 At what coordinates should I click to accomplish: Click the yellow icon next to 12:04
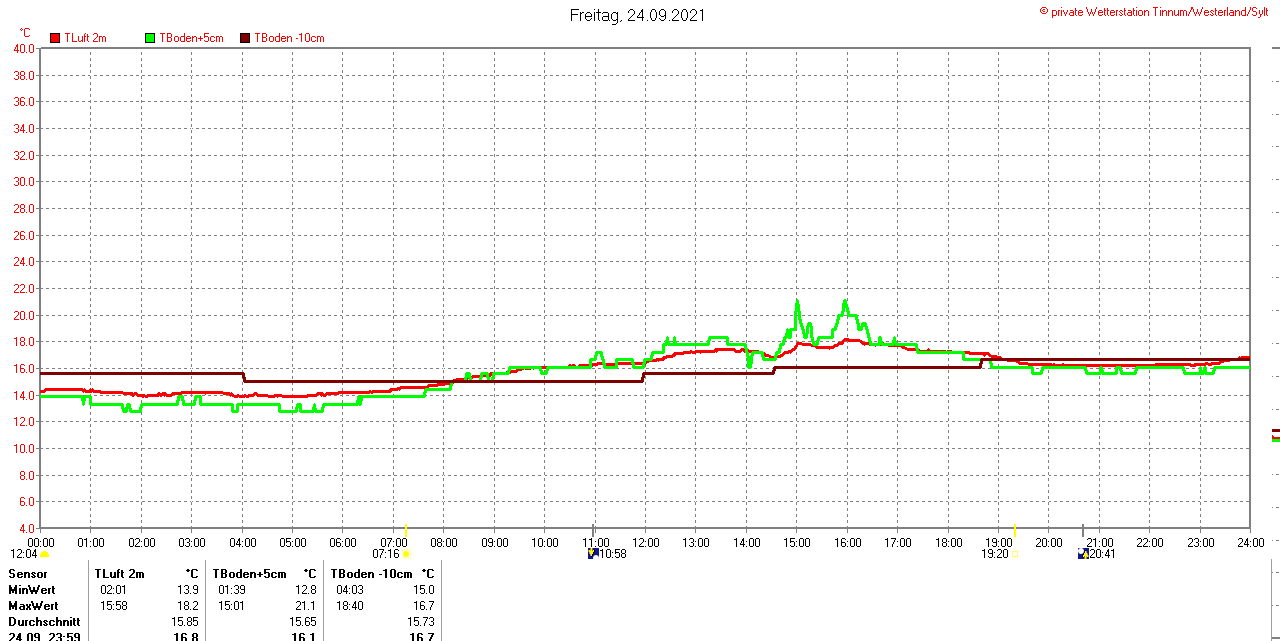click(45, 554)
